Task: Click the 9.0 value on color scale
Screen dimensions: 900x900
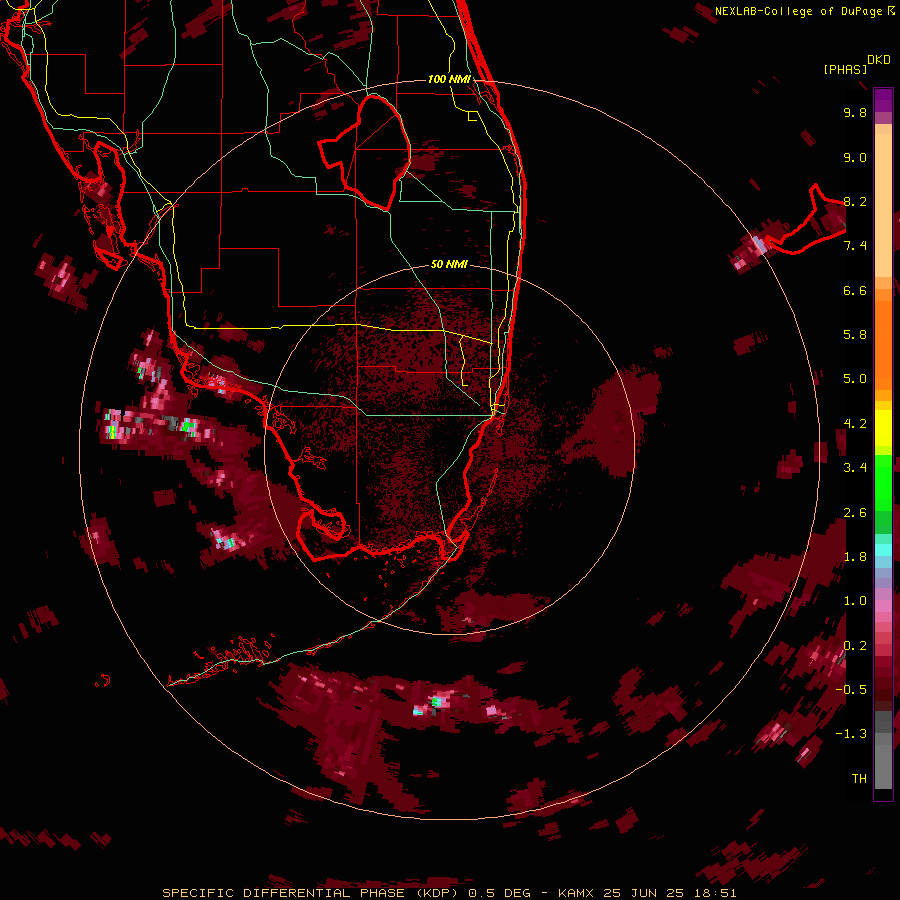Action: (x=855, y=157)
